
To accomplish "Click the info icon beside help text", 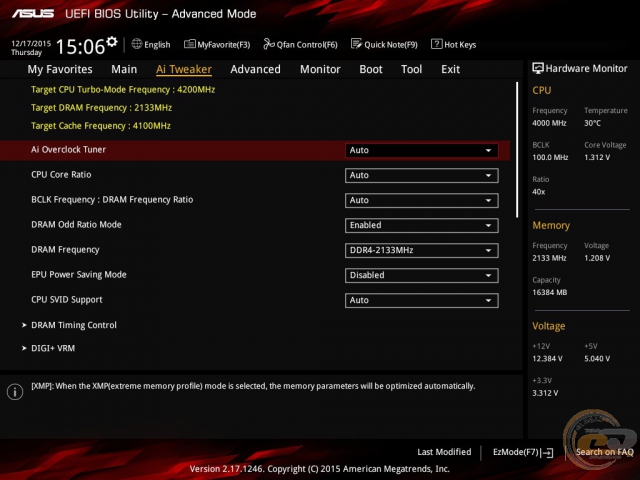I will pyautogui.click(x=15, y=392).
